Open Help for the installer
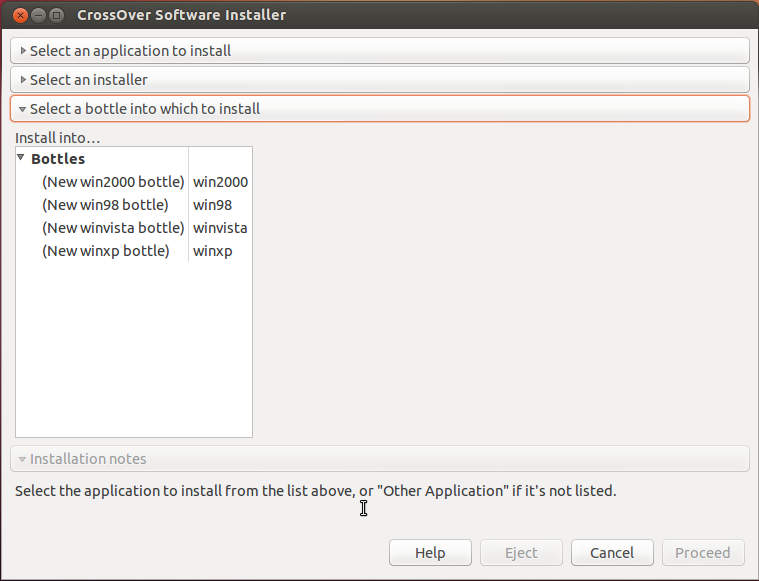Viewport: 759px width, 581px height. [x=430, y=552]
